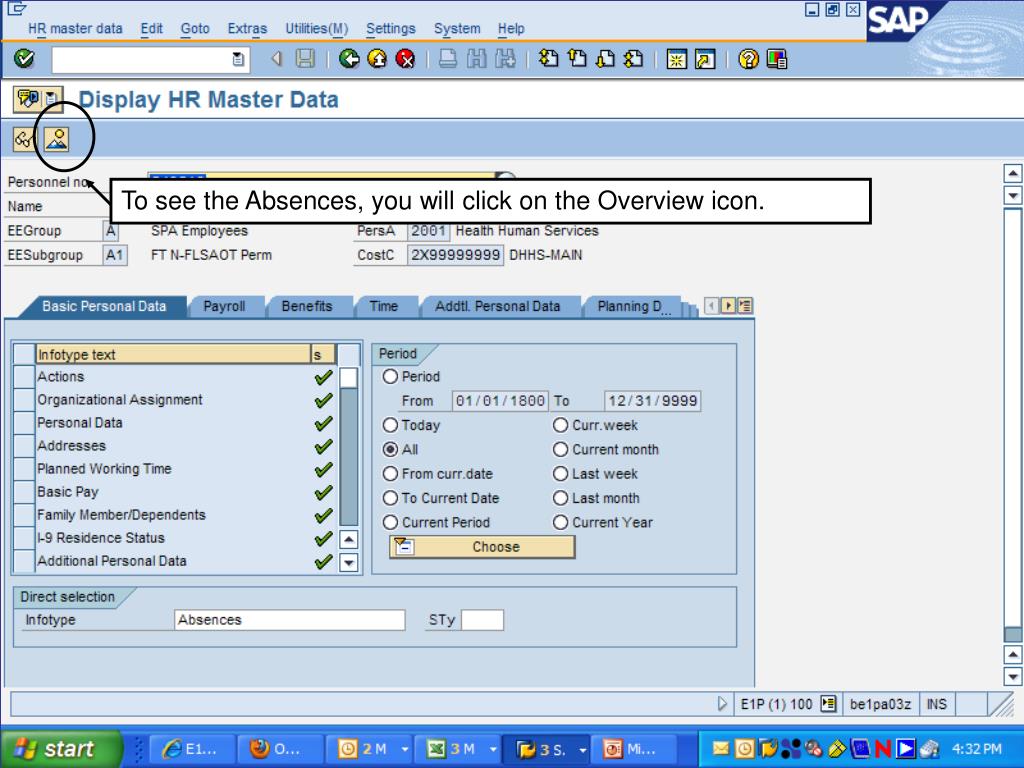Image resolution: width=1024 pixels, height=768 pixels.
Task: Open the command field history dropdown
Action: pos(238,59)
